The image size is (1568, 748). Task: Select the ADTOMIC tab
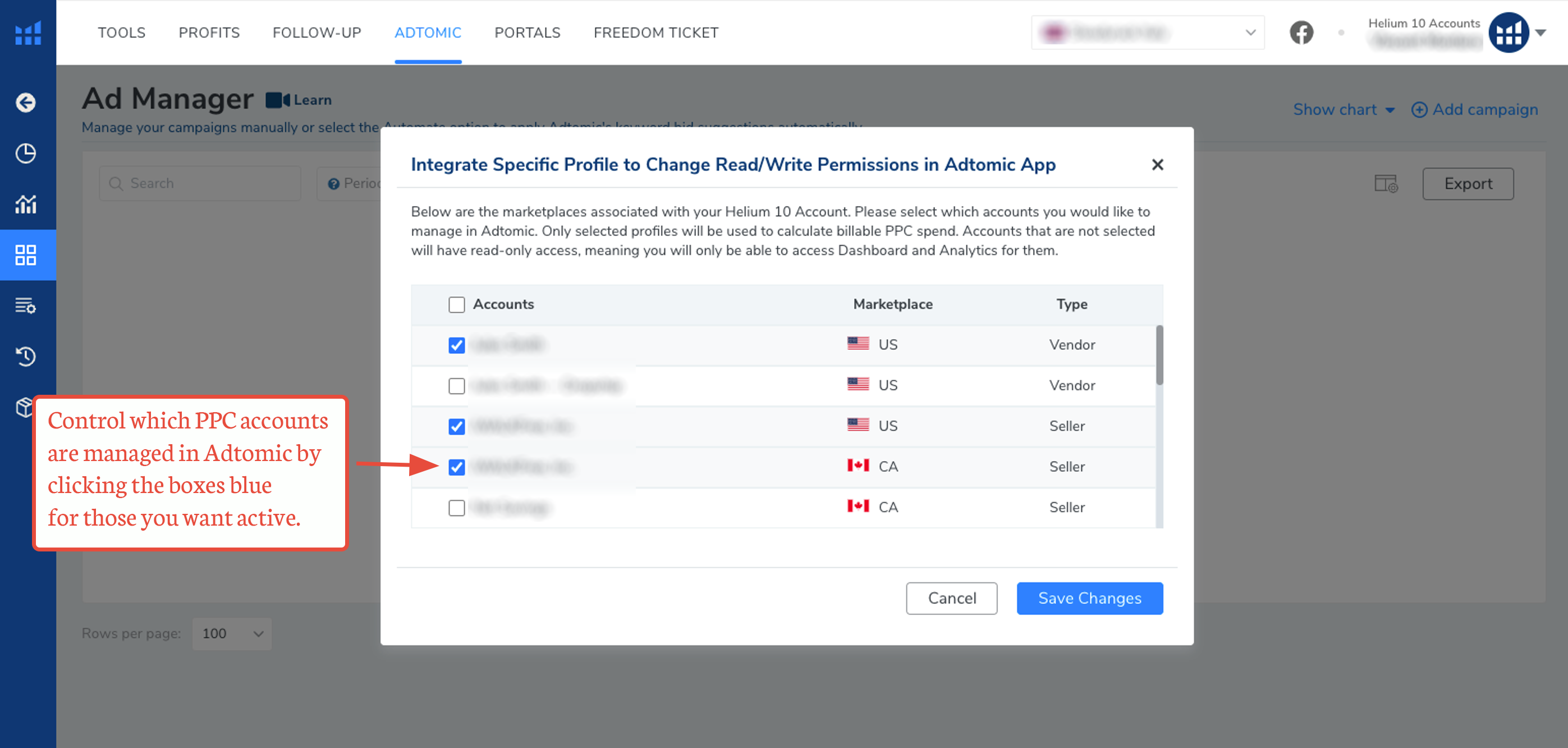point(428,32)
